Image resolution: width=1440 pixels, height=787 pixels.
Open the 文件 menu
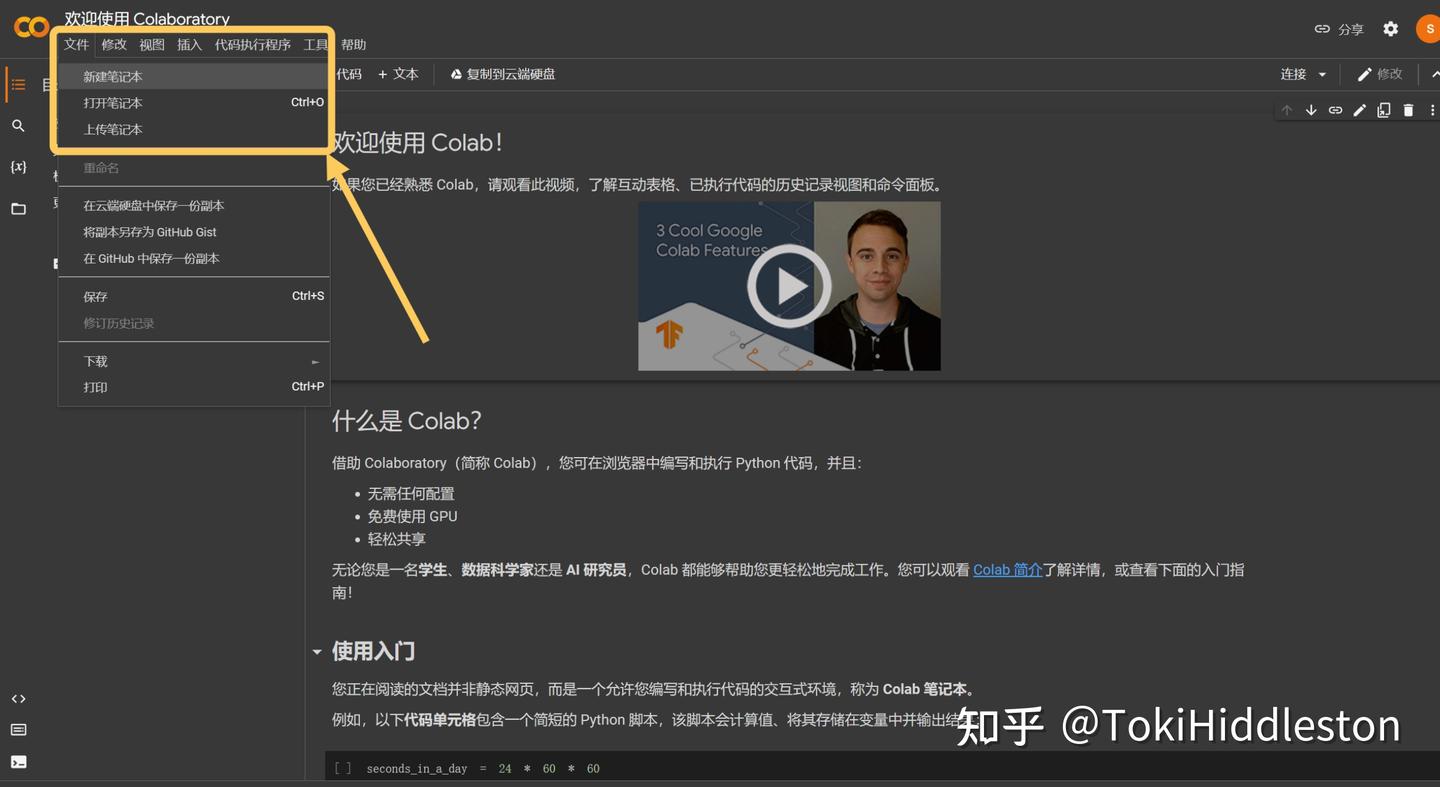76,44
